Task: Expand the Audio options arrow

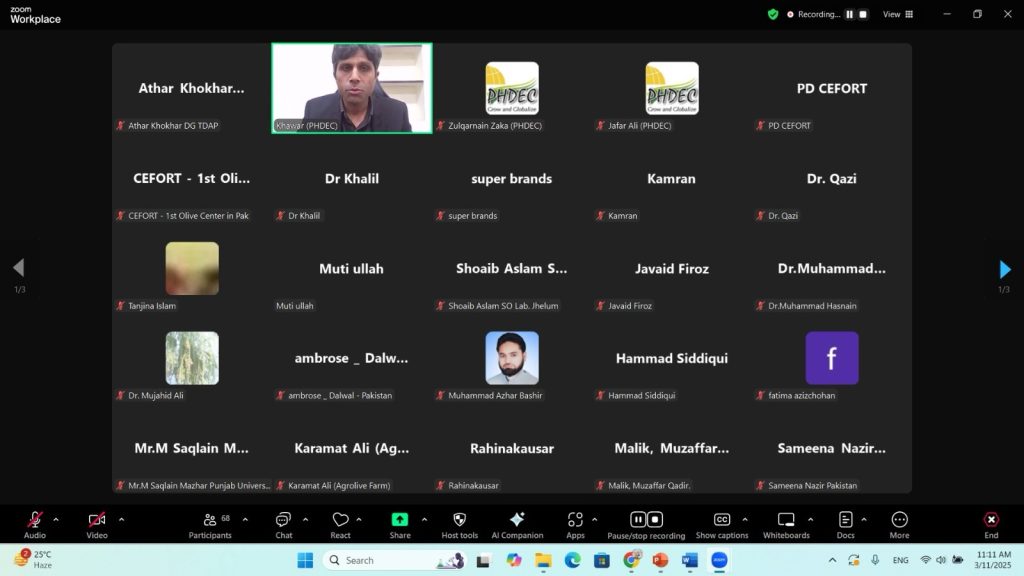Action: [x=56, y=519]
